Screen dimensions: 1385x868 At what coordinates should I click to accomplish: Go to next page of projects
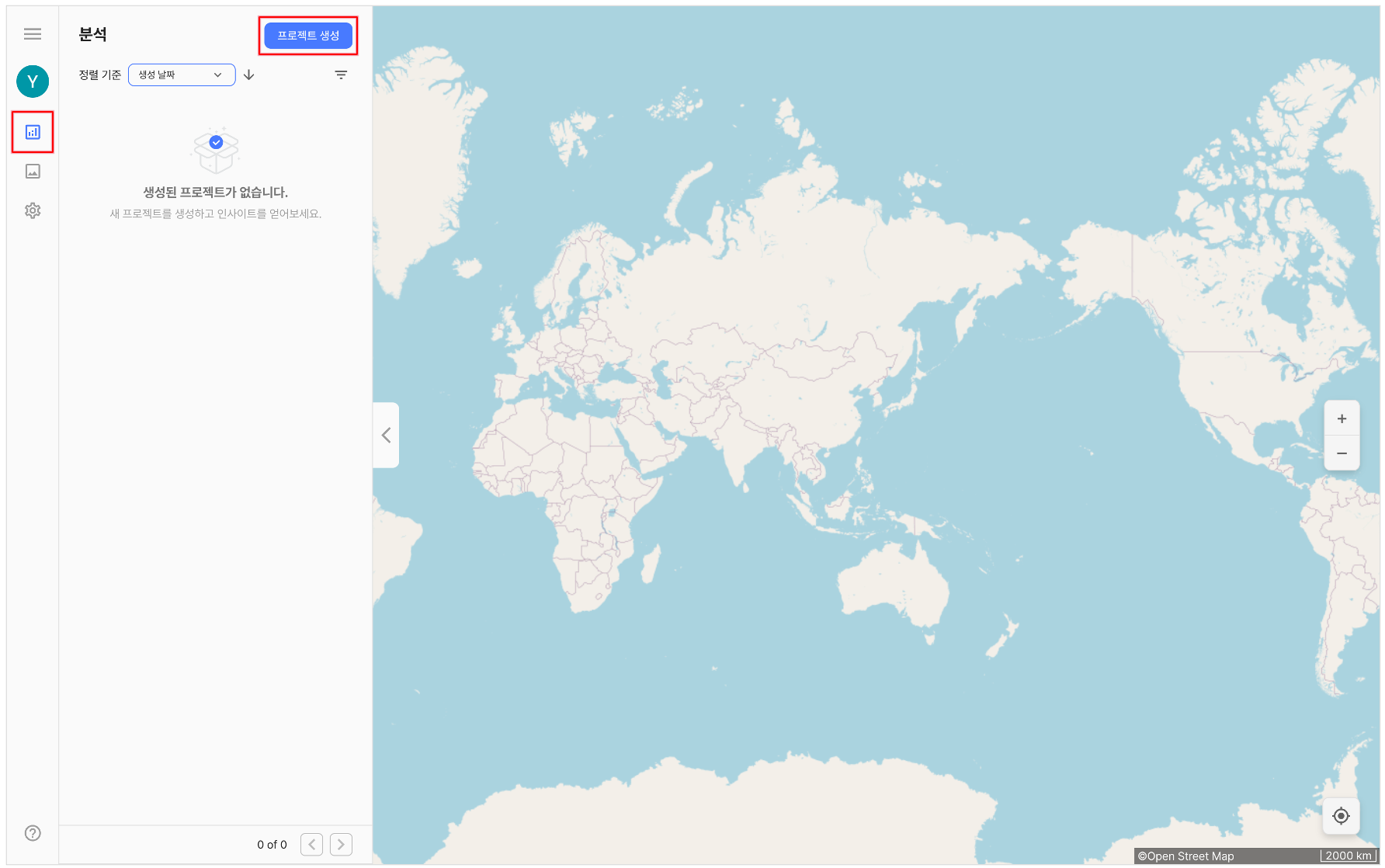pos(341,845)
